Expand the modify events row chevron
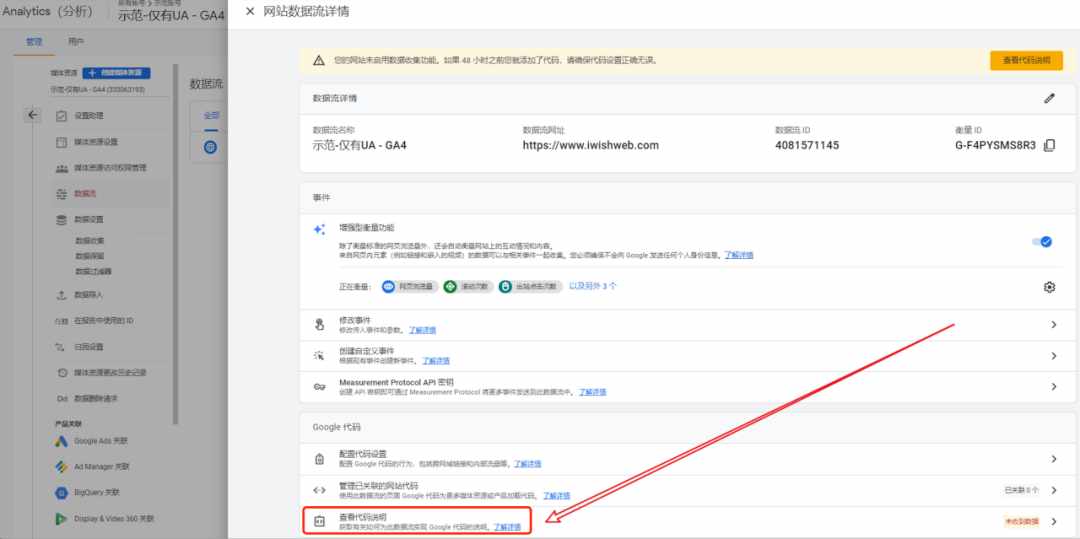1080x539 pixels. (1054, 324)
